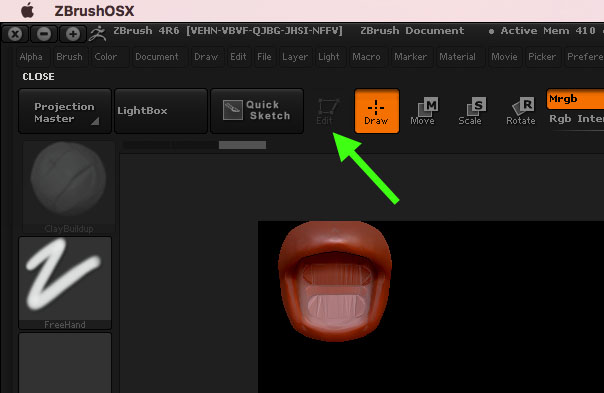The image size is (604, 393).
Task: Click the horizontal scrollbar above canvas
Action: [242, 145]
